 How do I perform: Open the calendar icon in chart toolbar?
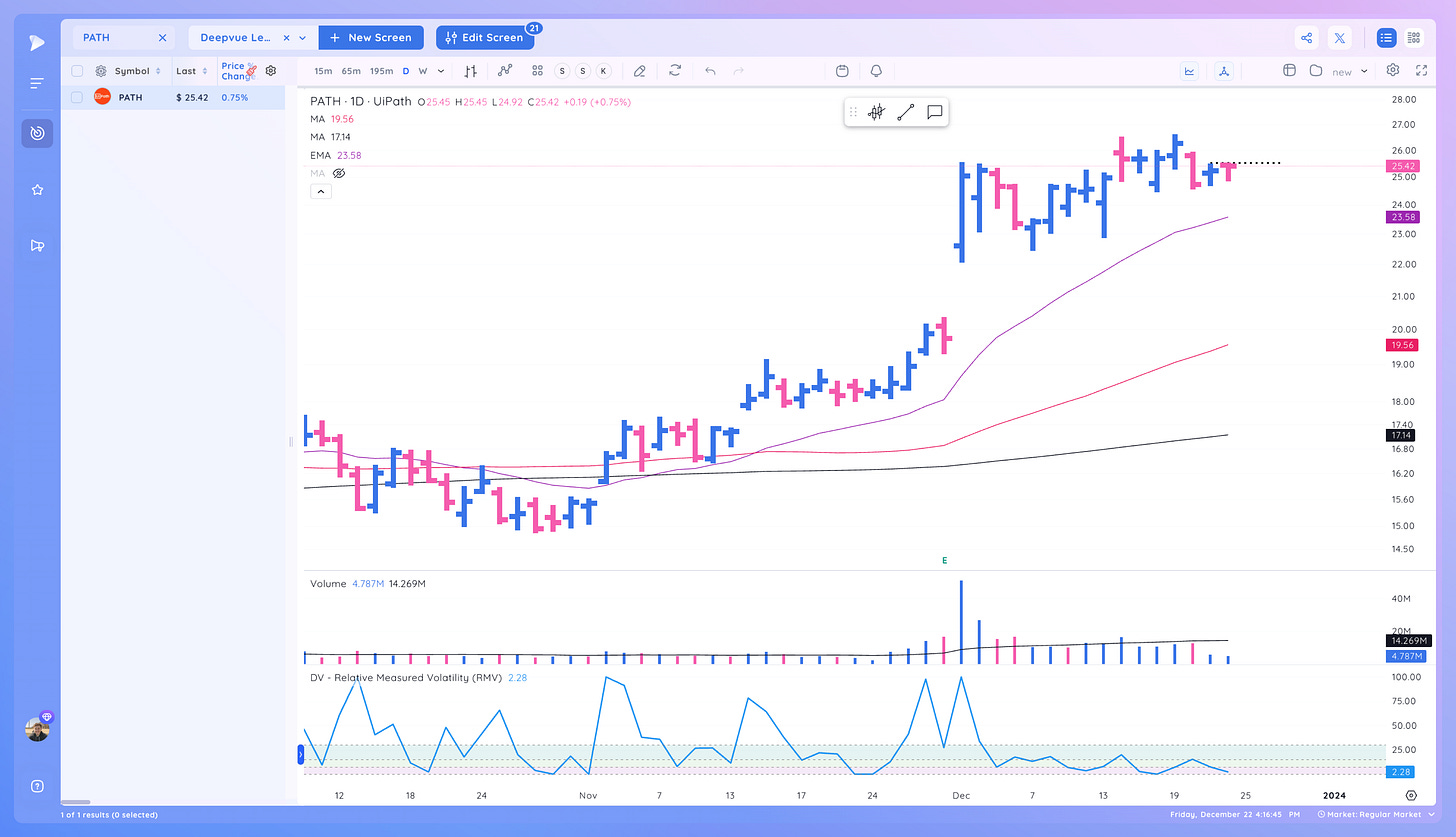pos(842,71)
